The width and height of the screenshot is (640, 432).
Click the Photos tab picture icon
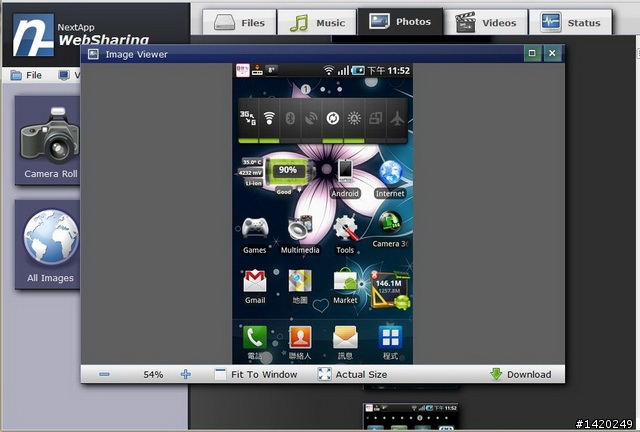pos(379,21)
